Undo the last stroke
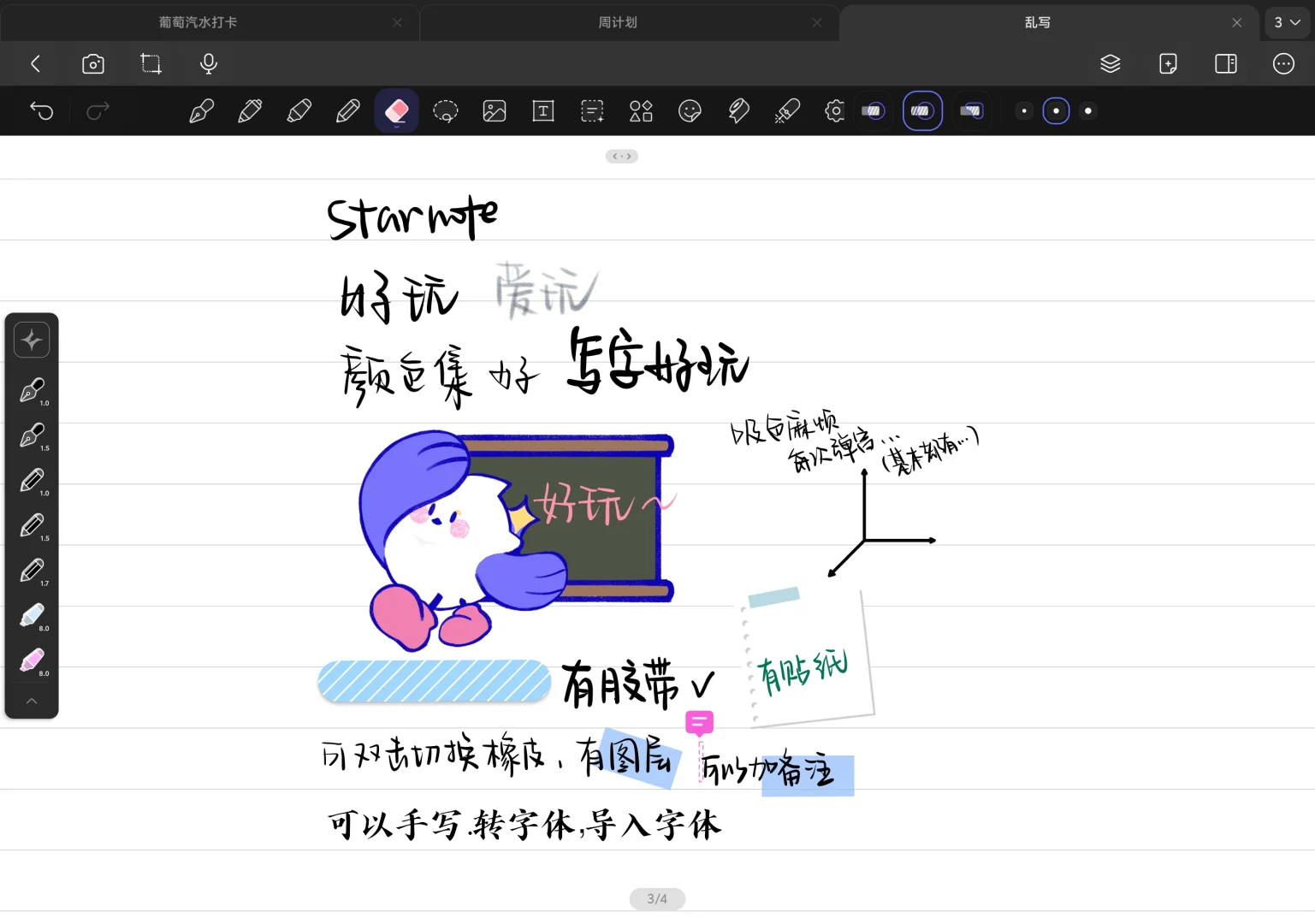1315x924 pixels. pyautogui.click(x=42, y=110)
